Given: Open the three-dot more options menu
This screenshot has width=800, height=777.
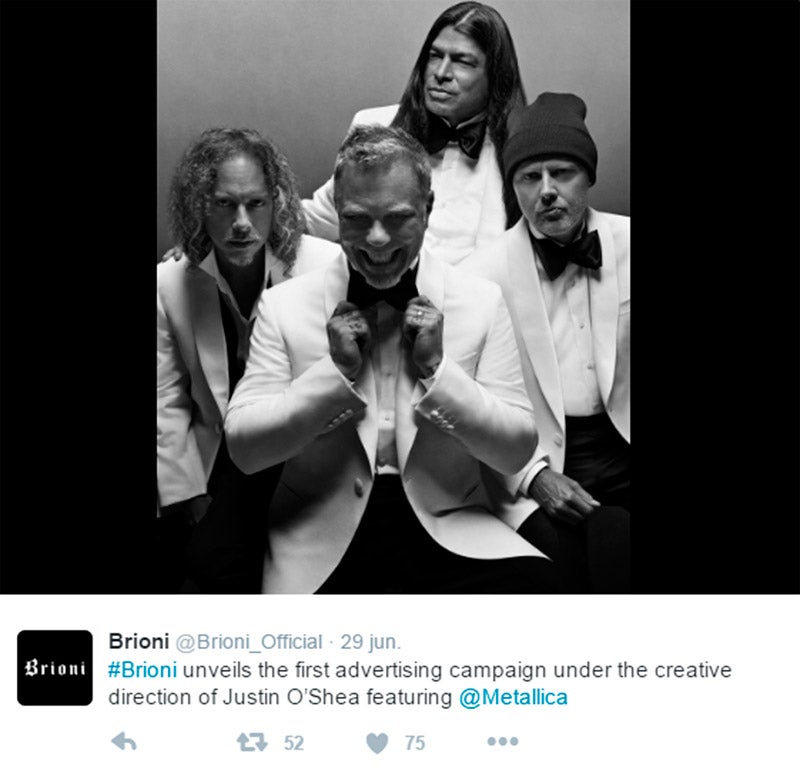Looking at the screenshot, I should [x=503, y=741].
